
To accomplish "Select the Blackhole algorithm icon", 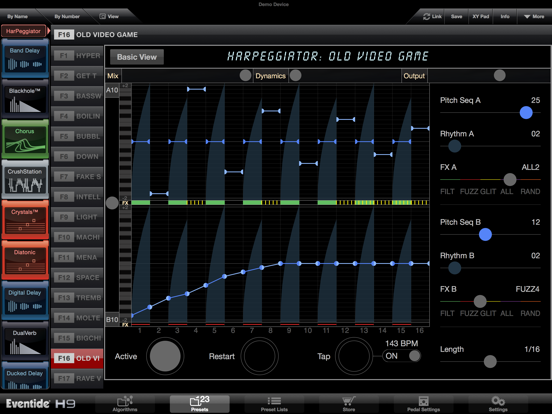I will pos(25,99).
